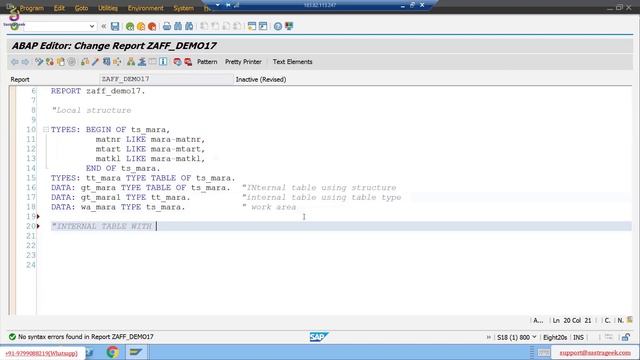Viewport: 640px width, 360px height.
Task: Collapse the command field with double chevron
Action: point(104,27)
